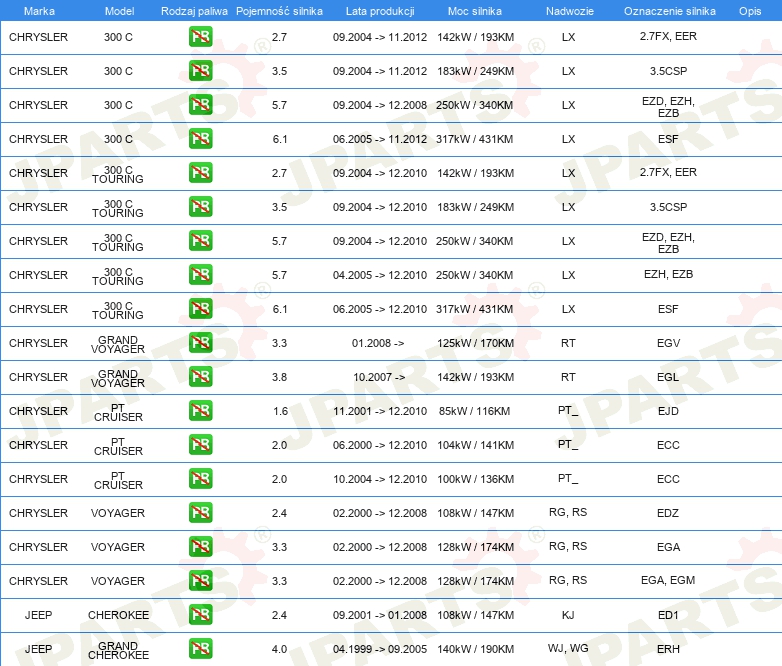Screen dimensions: 782x666
Task: Select engine code ED1
Action: click(x=668, y=615)
